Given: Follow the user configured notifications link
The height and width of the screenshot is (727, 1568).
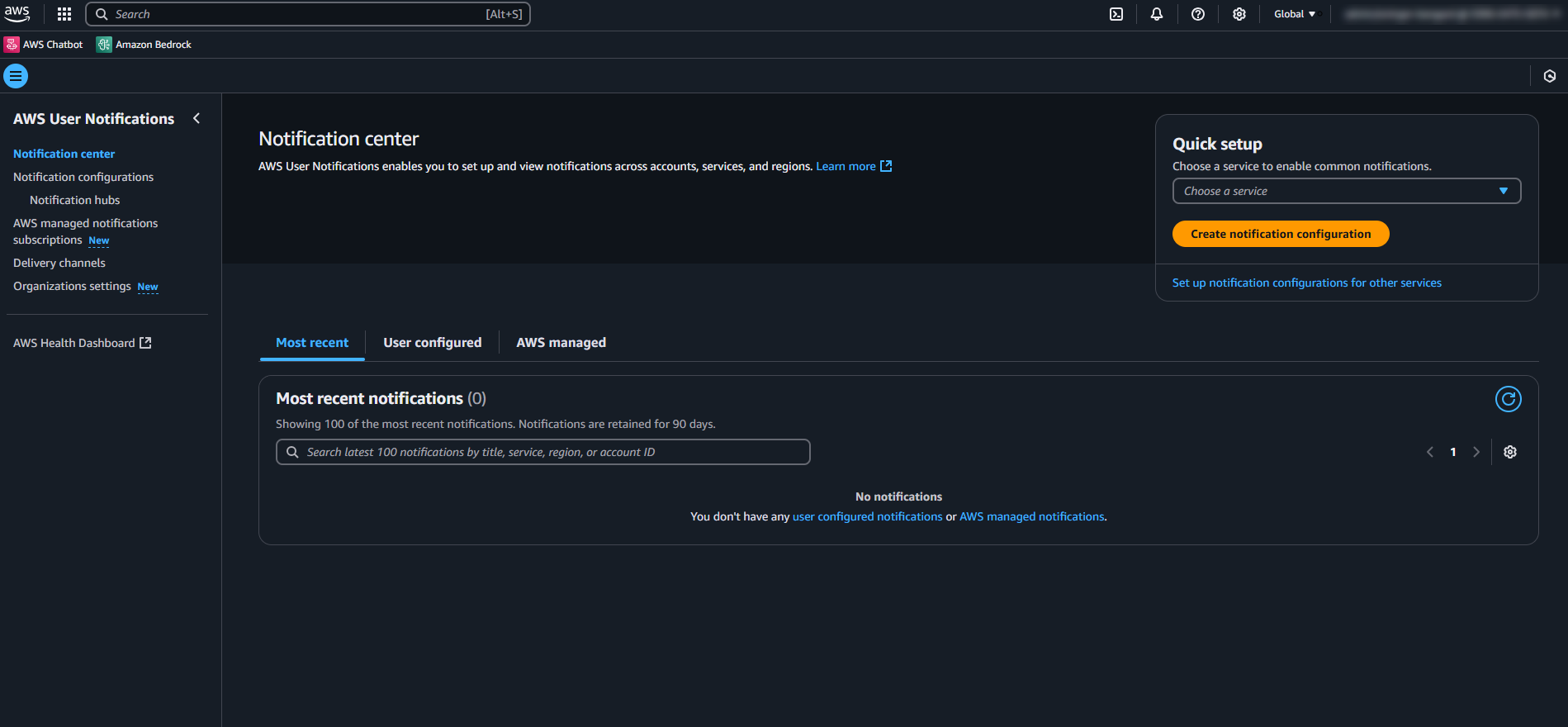Looking at the screenshot, I should pos(868,516).
